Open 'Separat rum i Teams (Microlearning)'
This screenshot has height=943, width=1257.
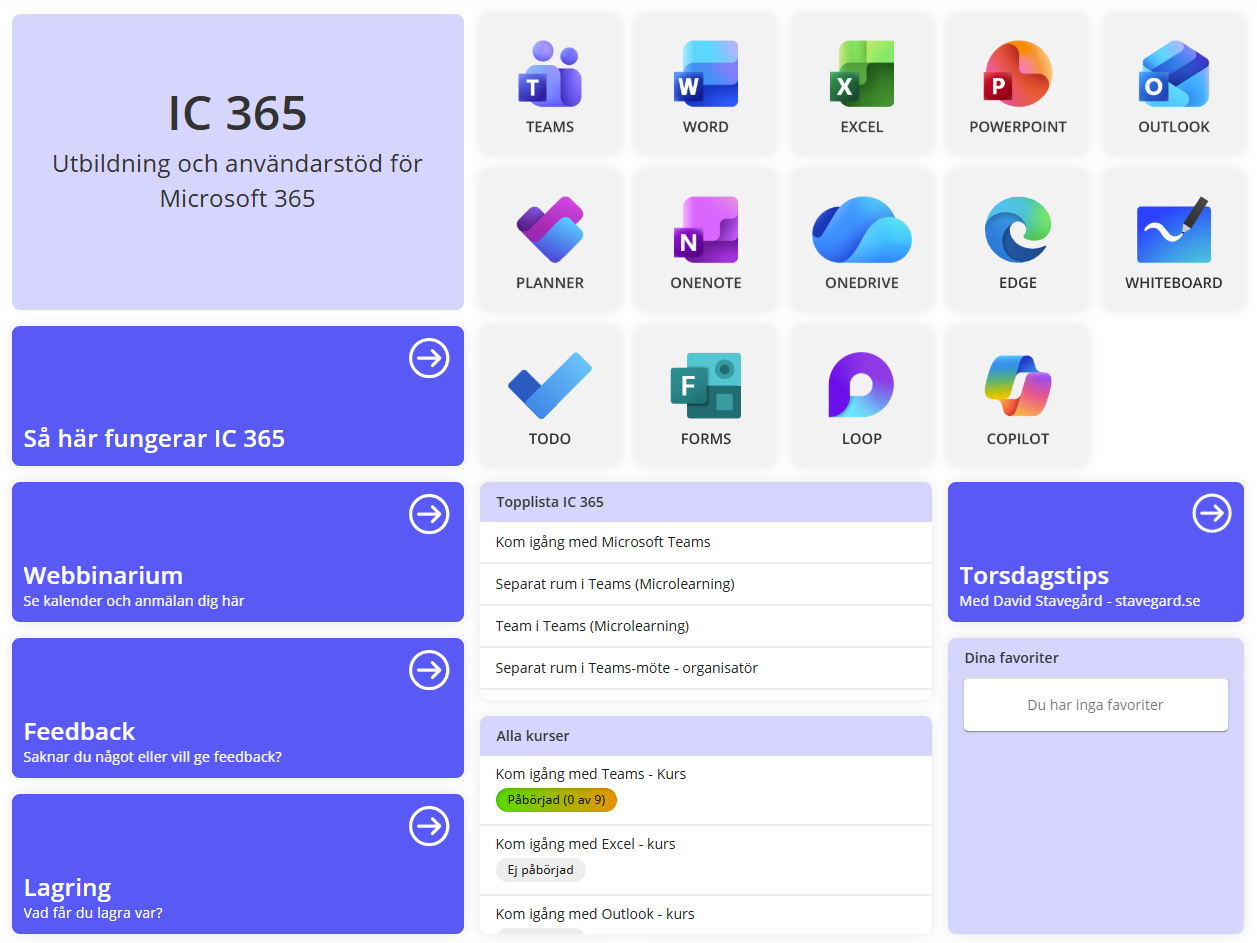(706, 584)
